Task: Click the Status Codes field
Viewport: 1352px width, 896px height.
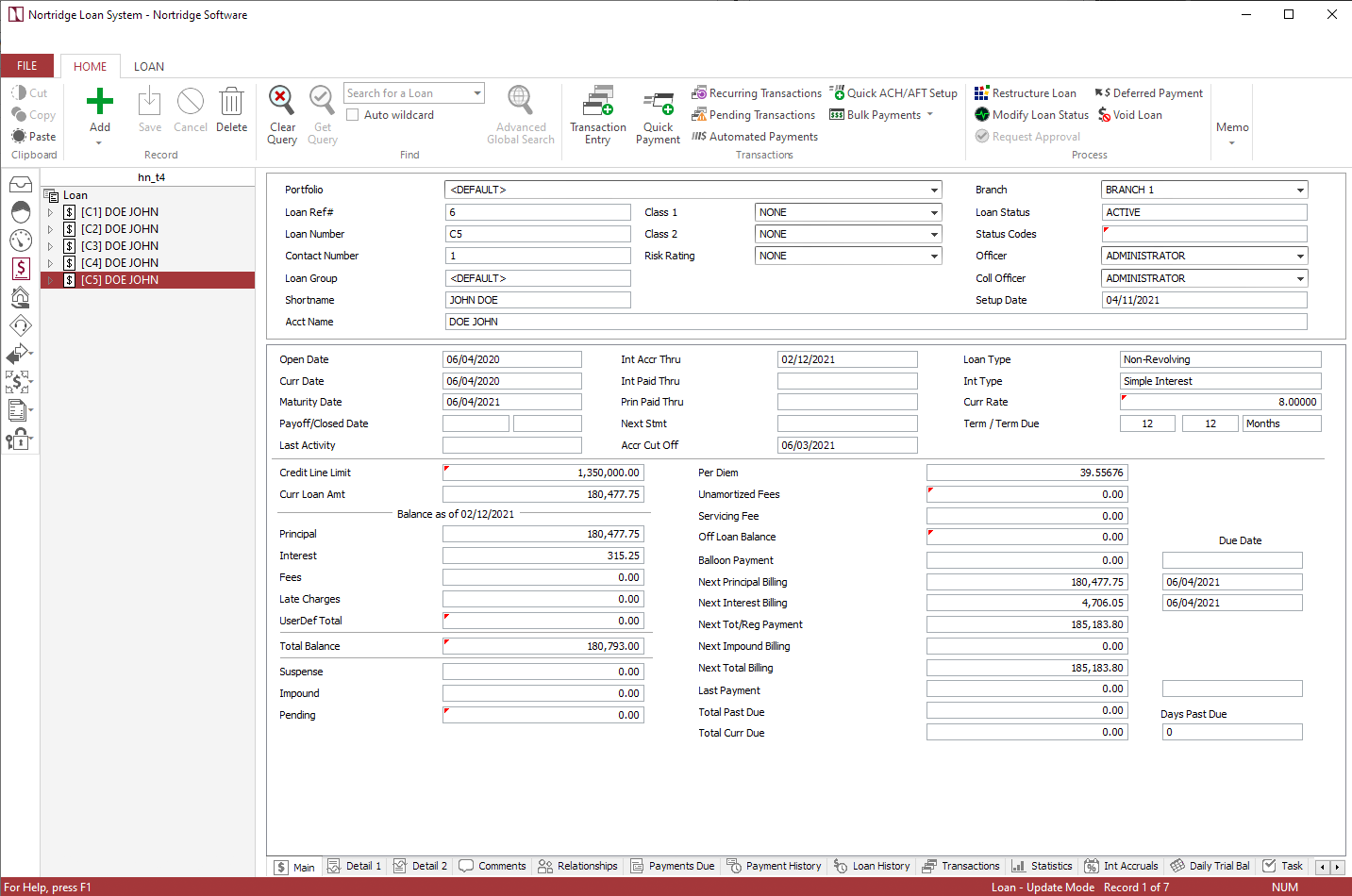Action: point(1205,235)
